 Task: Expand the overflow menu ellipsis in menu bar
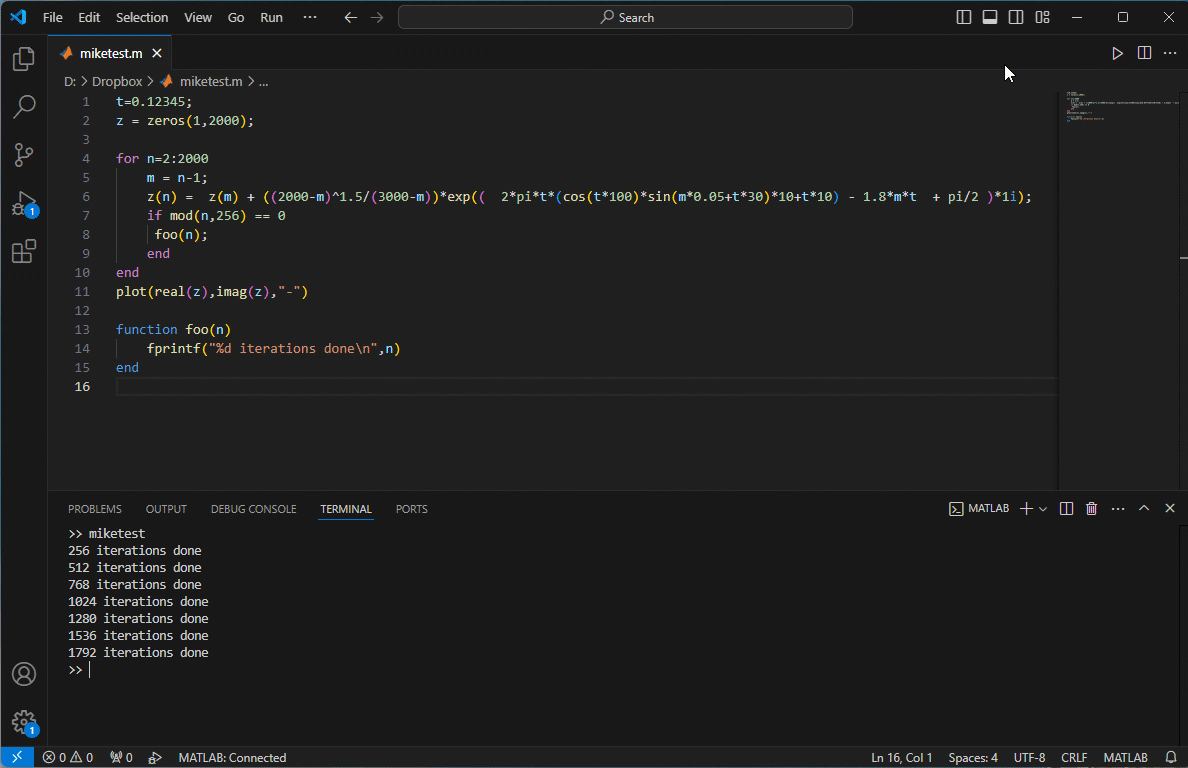click(x=310, y=17)
